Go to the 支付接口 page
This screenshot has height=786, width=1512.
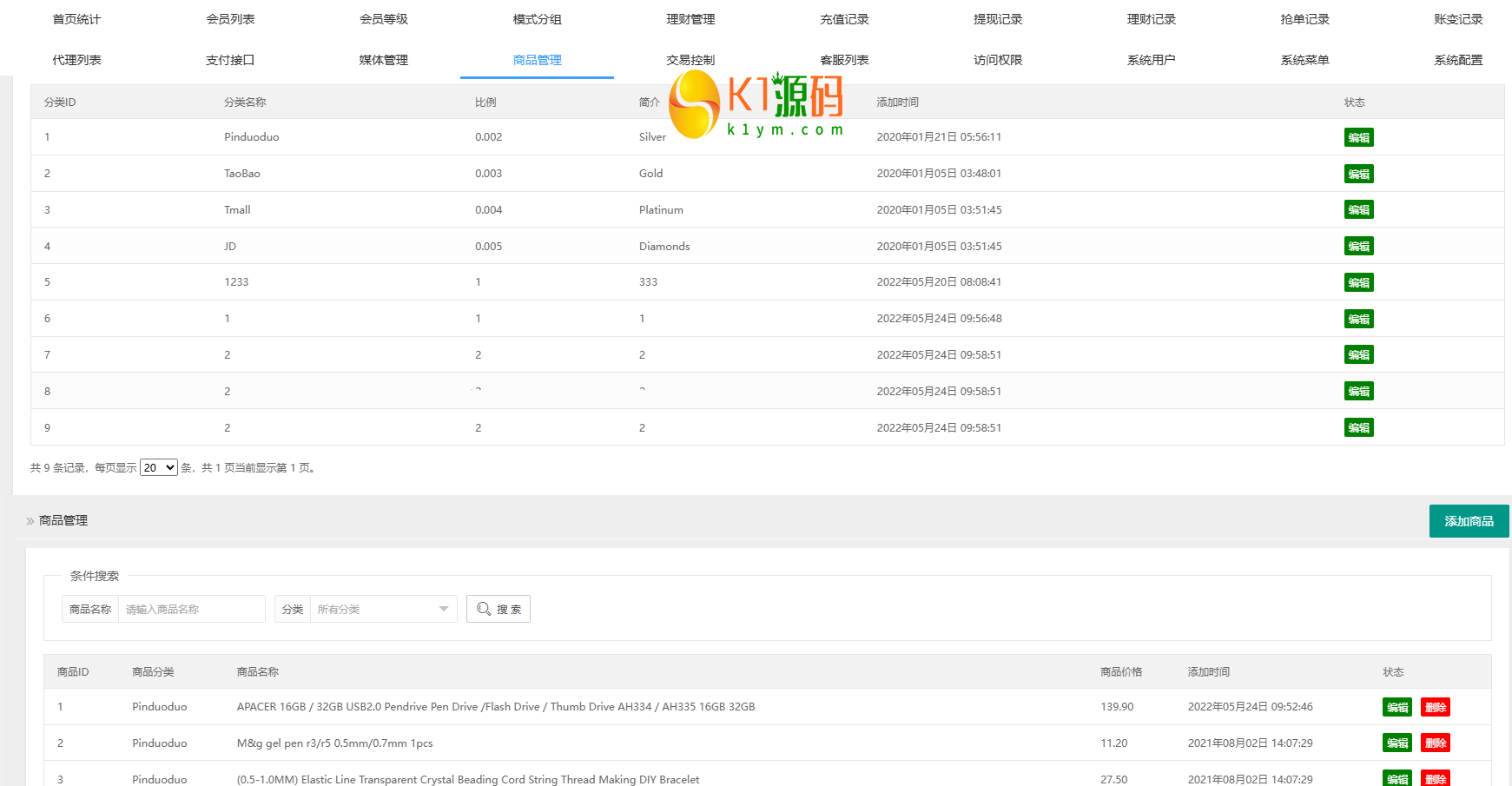(x=230, y=60)
